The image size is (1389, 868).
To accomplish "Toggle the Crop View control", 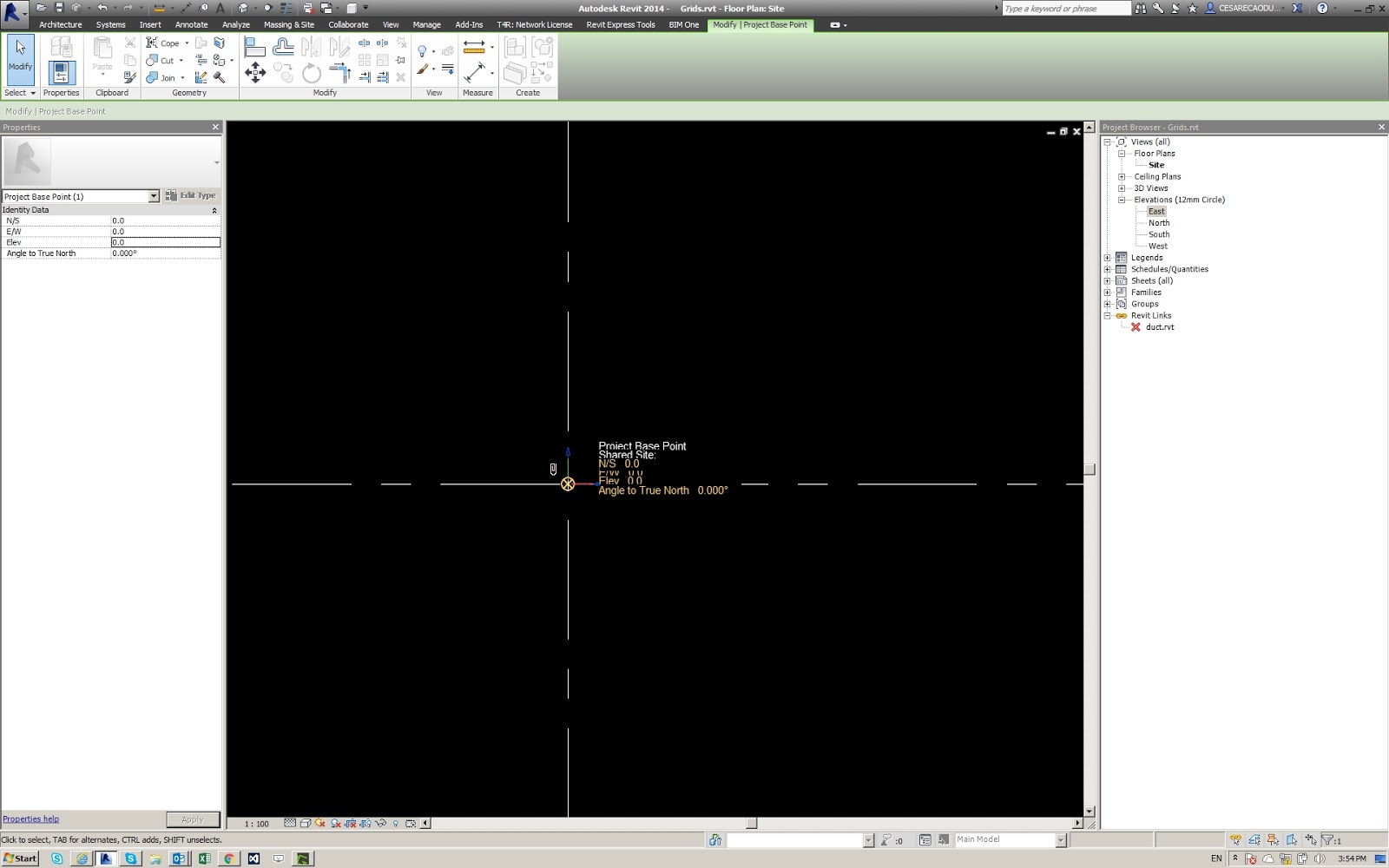I will click(x=350, y=823).
